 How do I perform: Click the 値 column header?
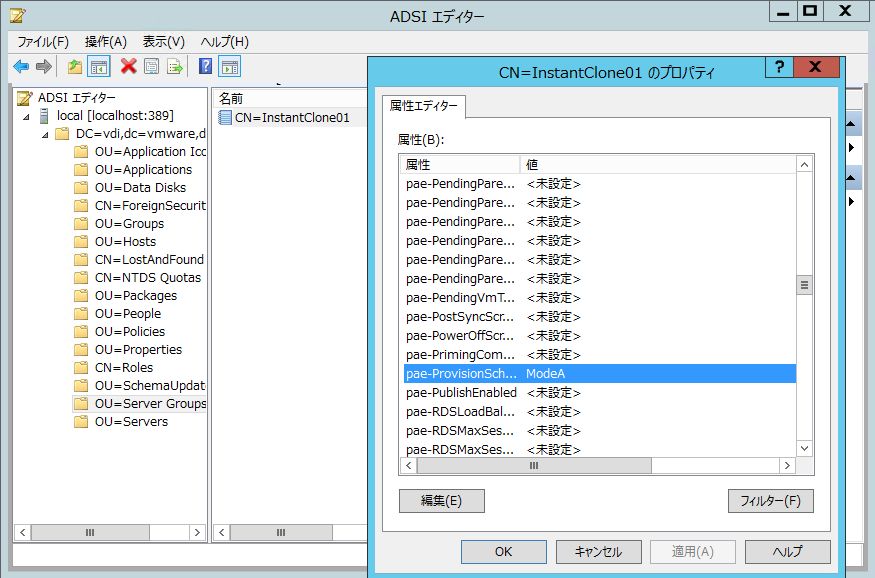click(x=658, y=165)
